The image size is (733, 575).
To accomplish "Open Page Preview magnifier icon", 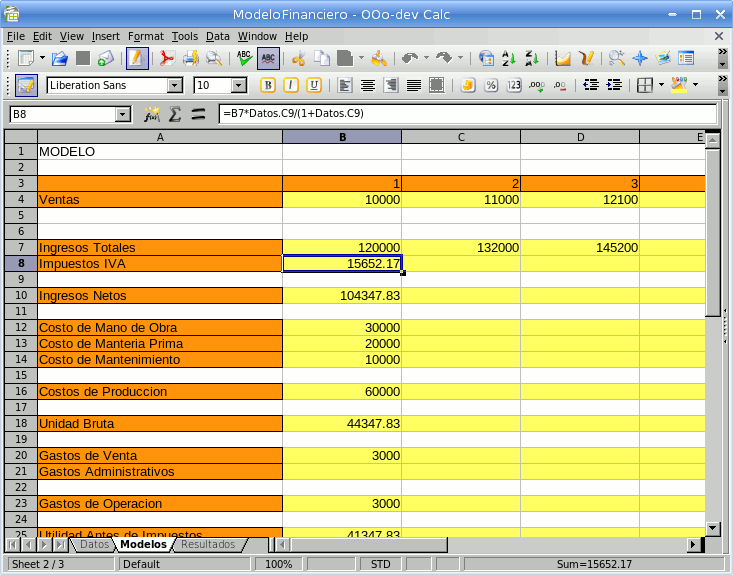I will 214,58.
